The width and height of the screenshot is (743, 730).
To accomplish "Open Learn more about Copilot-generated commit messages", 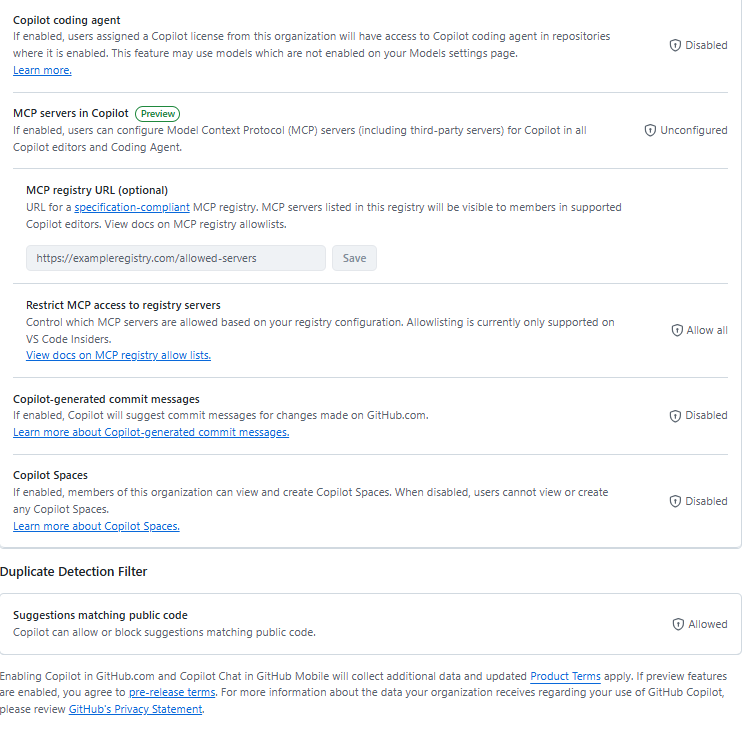I will 151,432.
